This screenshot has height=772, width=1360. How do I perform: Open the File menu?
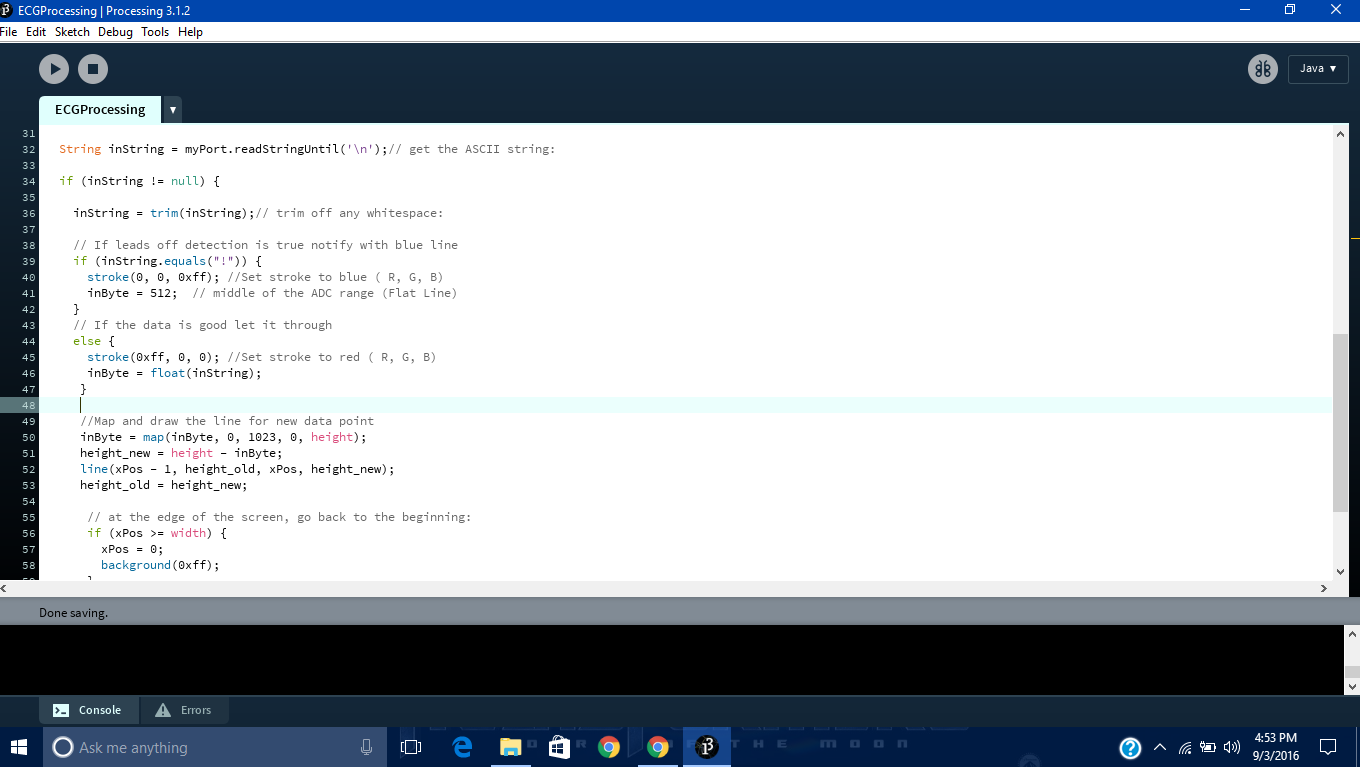pos(9,32)
